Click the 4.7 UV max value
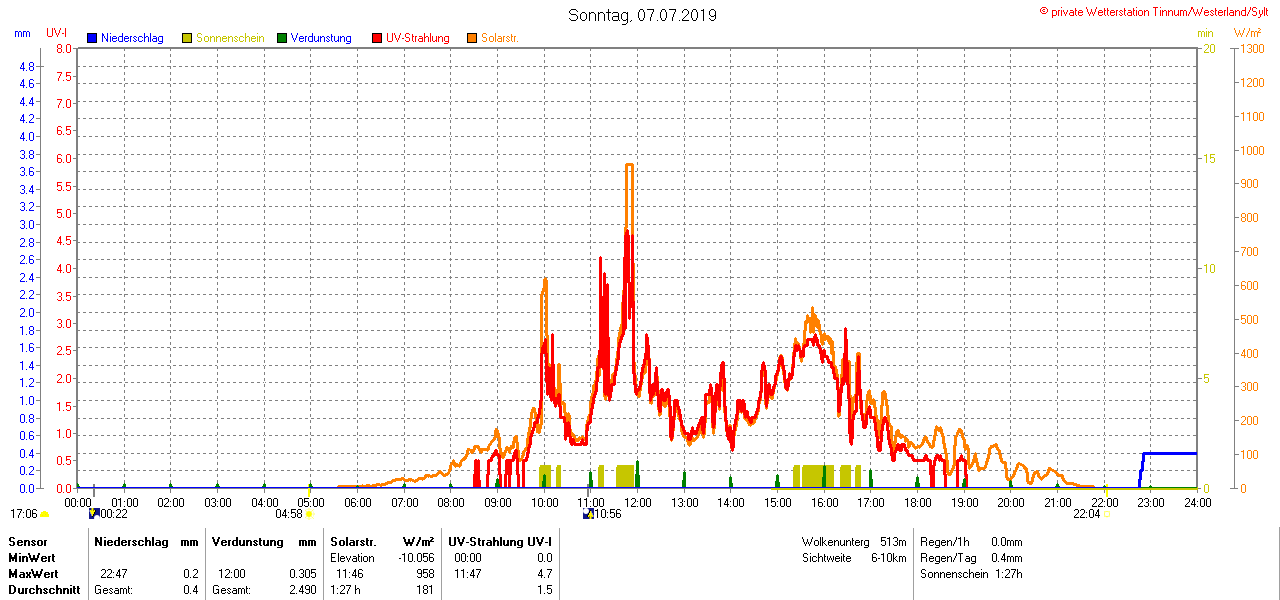 pyautogui.click(x=544, y=574)
